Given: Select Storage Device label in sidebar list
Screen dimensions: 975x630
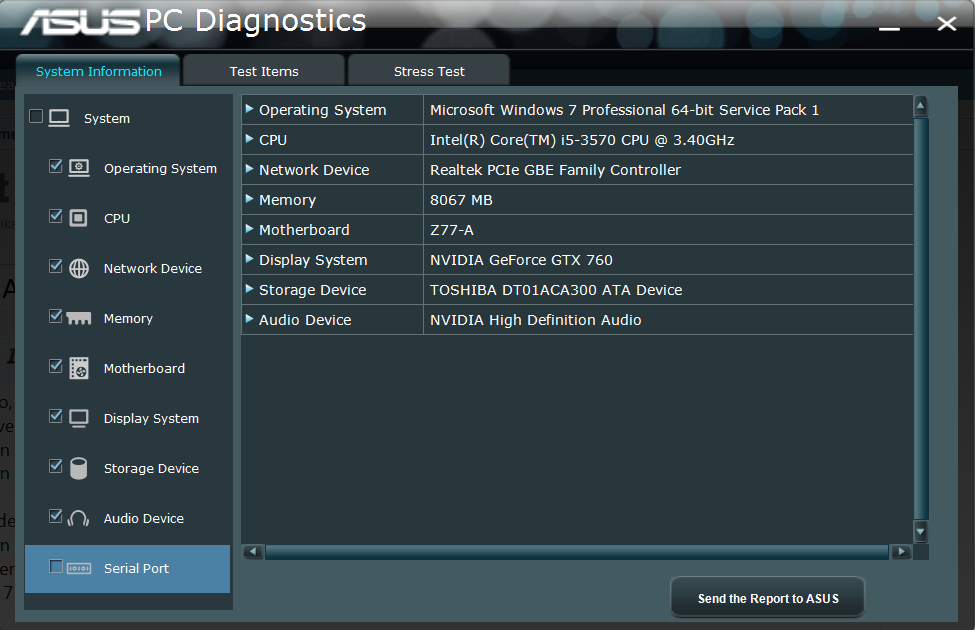Looking at the screenshot, I should [151, 468].
